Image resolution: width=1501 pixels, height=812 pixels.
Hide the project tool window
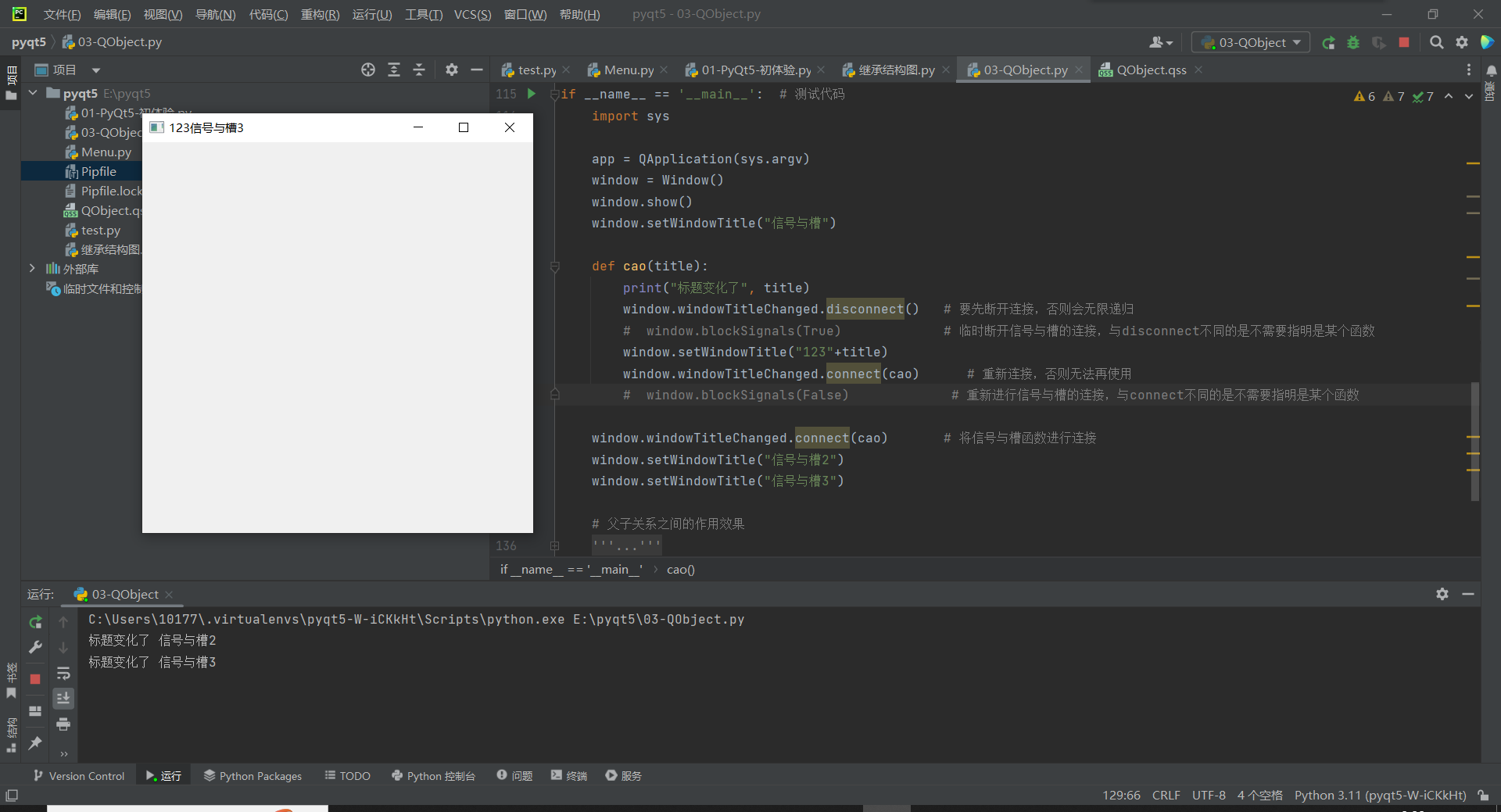point(477,70)
